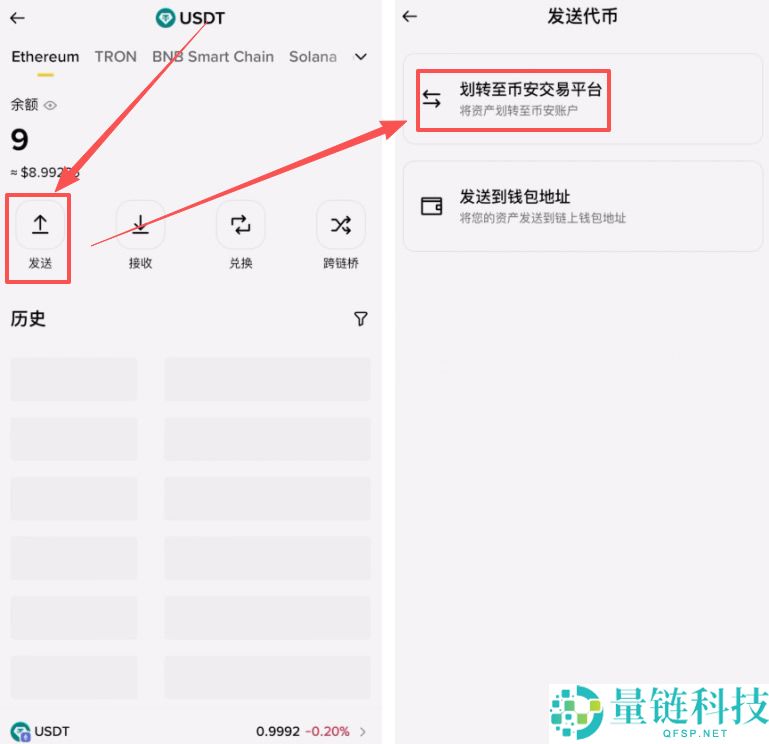This screenshot has height=744, width=769.
Task: Tap the 历史 history heading
Action: coord(28,319)
